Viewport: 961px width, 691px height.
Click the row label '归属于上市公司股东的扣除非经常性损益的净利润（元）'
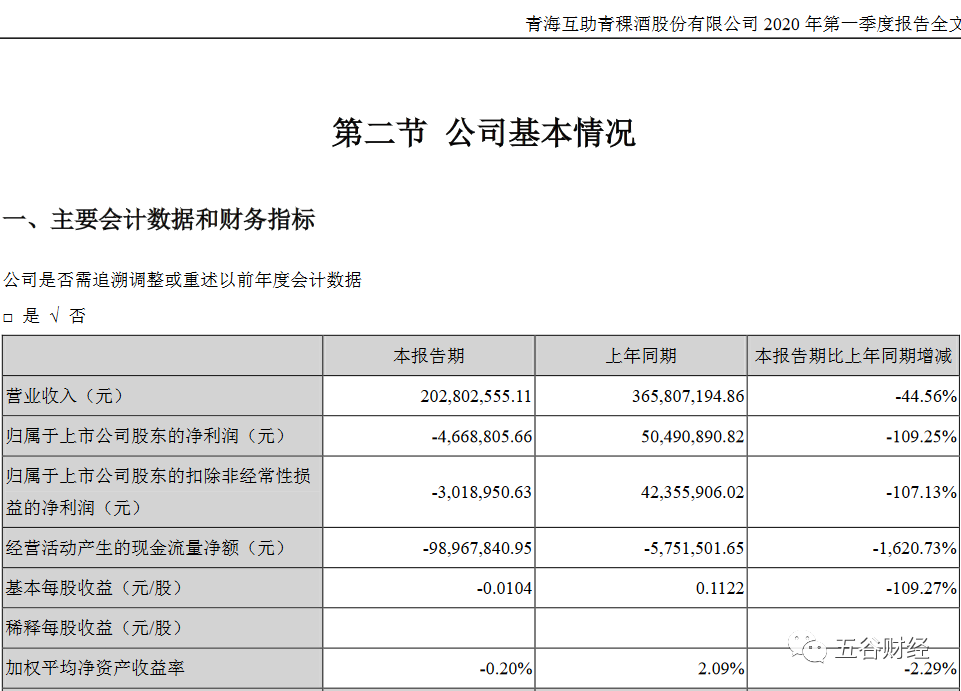point(158,492)
